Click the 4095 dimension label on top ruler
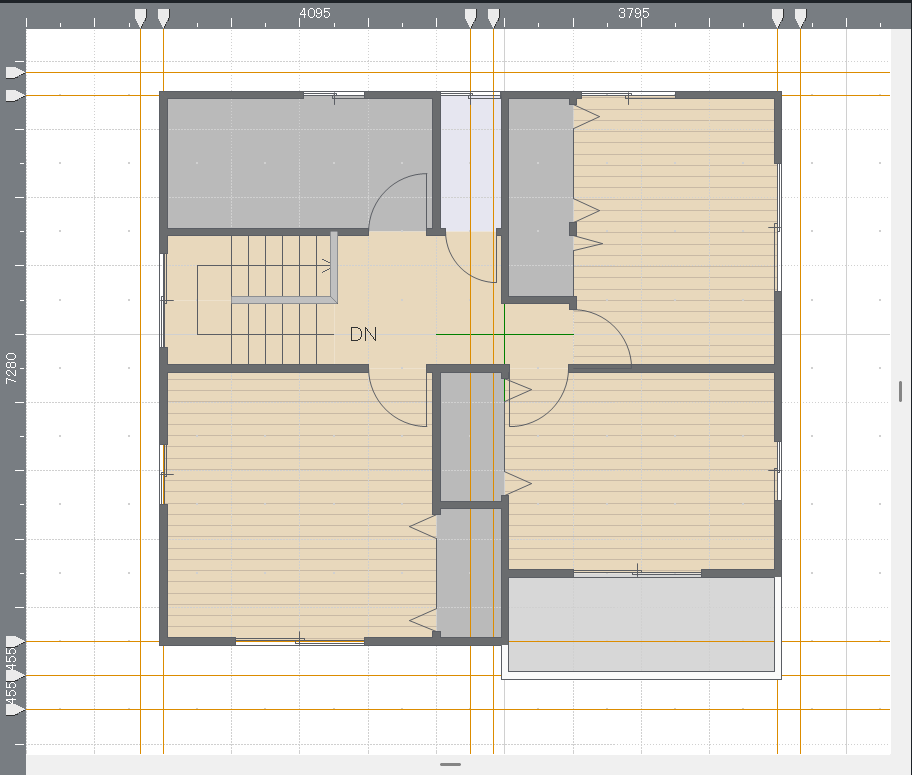This screenshot has width=912, height=775. click(315, 14)
